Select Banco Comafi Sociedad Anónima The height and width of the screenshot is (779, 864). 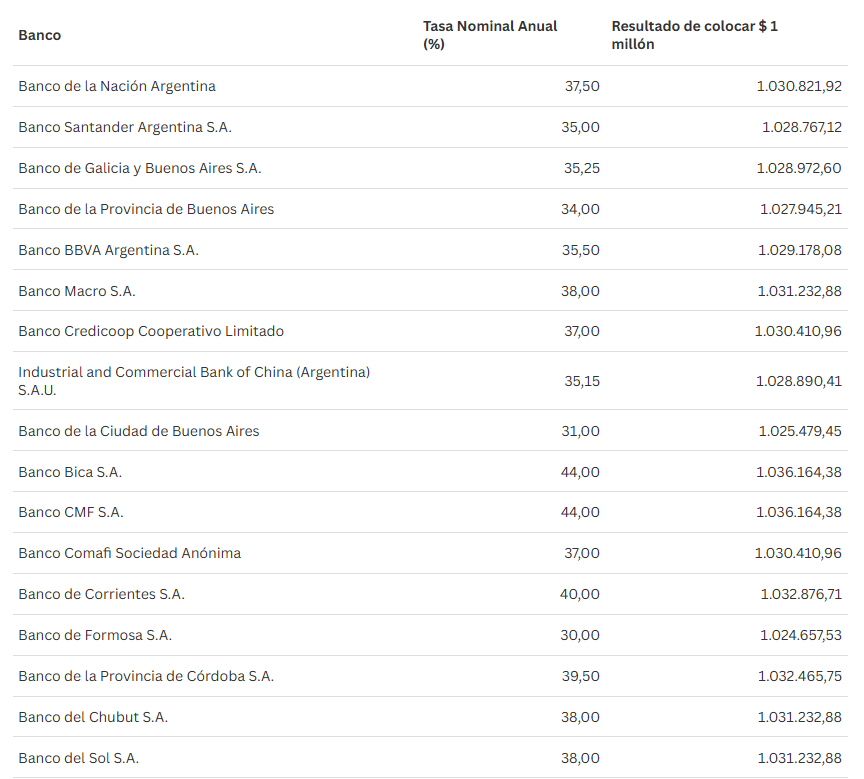(129, 553)
